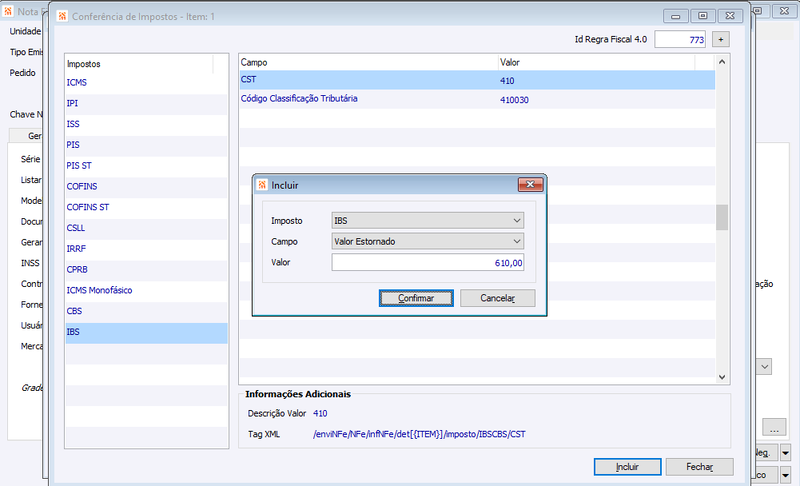Click the Incluir dialog title icon
This screenshot has width=800, height=486.
(262, 185)
